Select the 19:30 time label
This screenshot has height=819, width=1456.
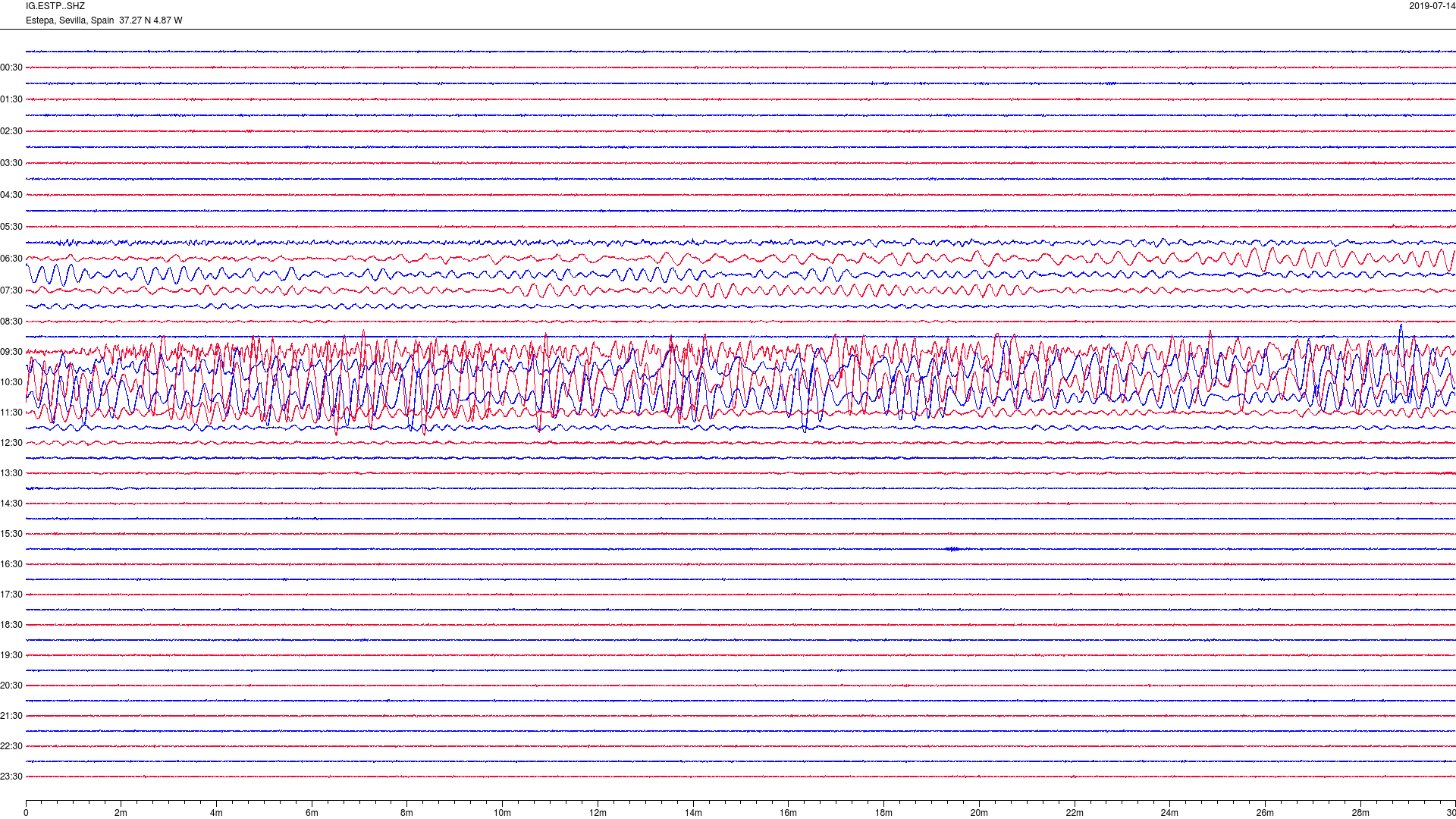pos(11,655)
